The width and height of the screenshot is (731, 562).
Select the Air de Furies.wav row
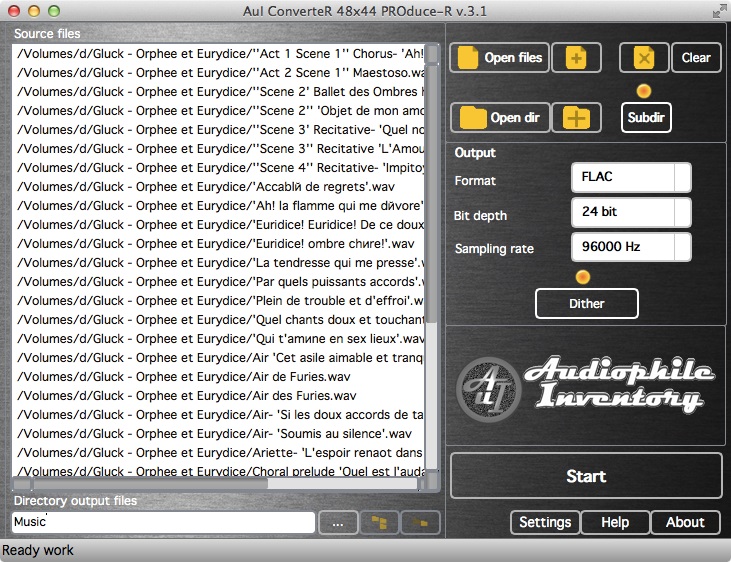point(218,377)
